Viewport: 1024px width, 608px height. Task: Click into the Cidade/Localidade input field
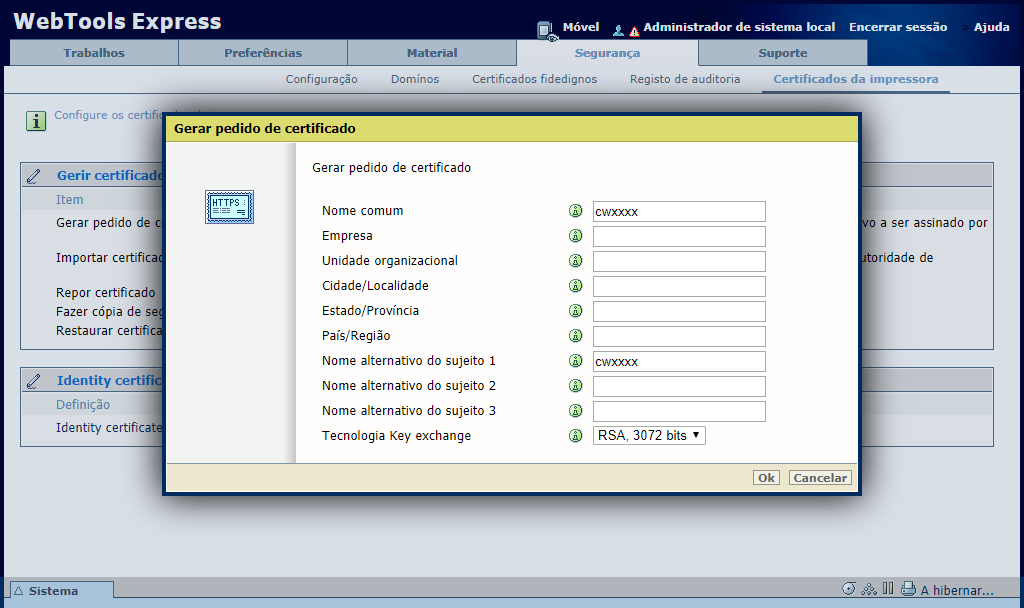679,286
